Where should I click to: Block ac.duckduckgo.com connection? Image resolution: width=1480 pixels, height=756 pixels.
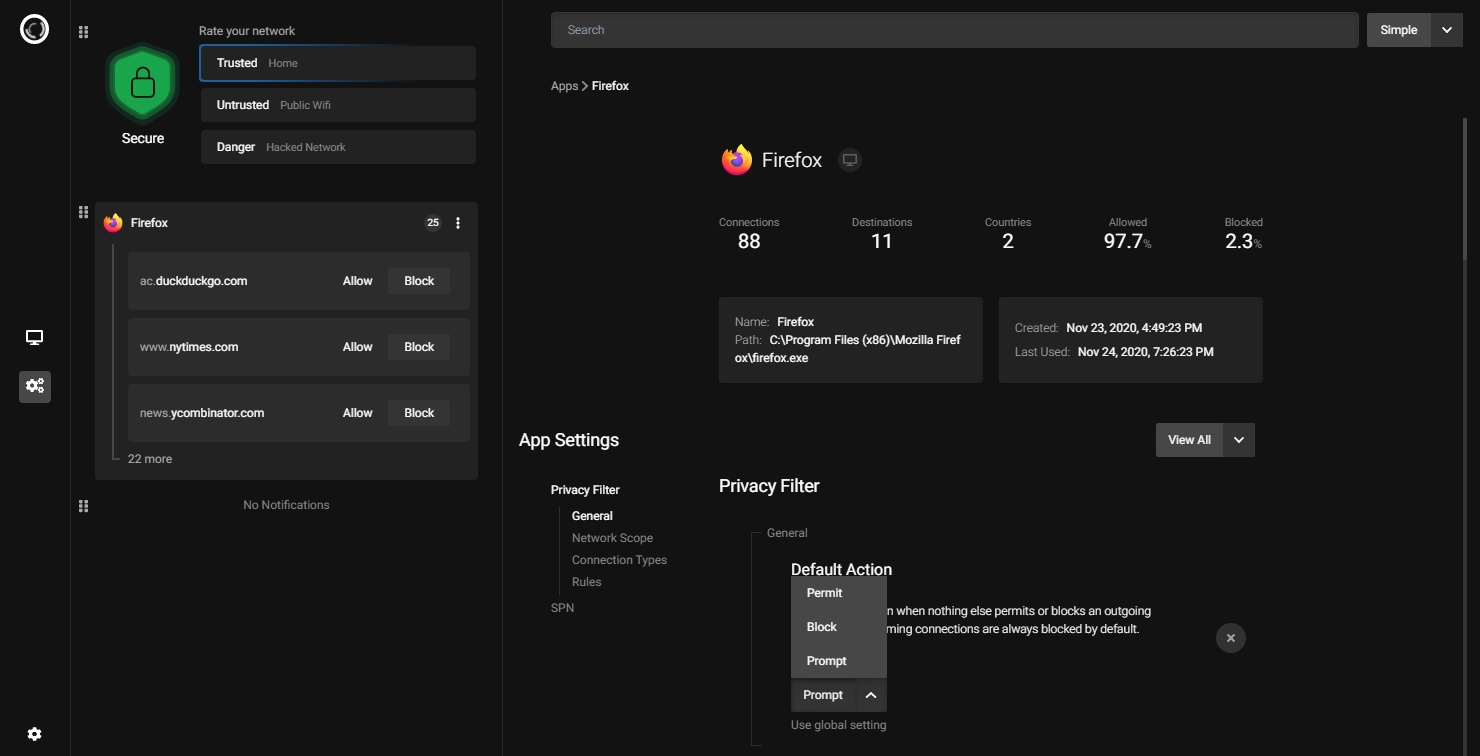pyautogui.click(x=419, y=281)
